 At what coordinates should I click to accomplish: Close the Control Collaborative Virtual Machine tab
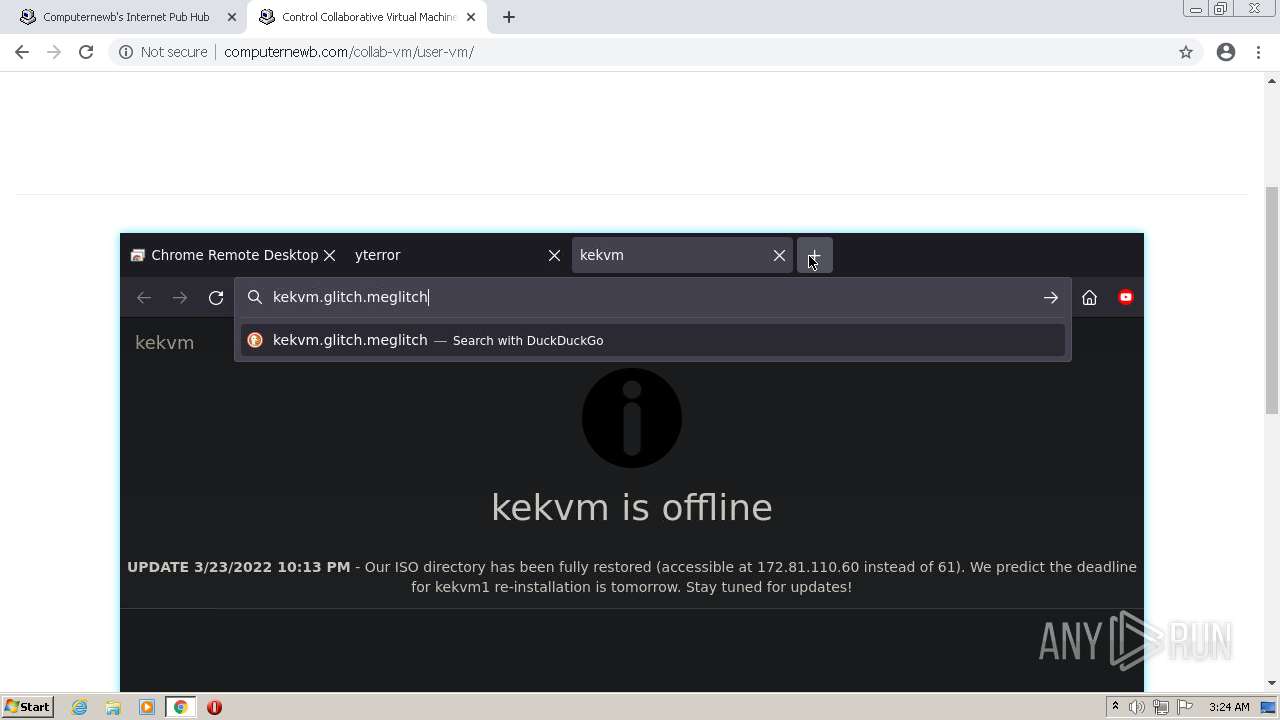click(471, 17)
